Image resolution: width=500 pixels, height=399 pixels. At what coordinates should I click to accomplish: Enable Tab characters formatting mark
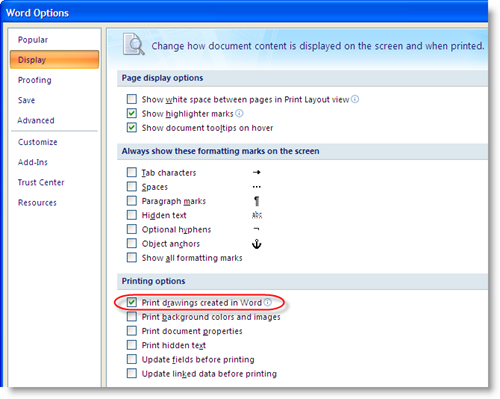tap(132, 172)
